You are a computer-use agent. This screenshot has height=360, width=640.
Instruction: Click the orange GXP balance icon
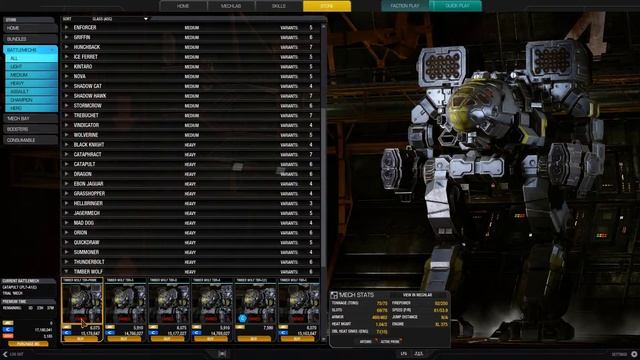[x=8, y=336]
